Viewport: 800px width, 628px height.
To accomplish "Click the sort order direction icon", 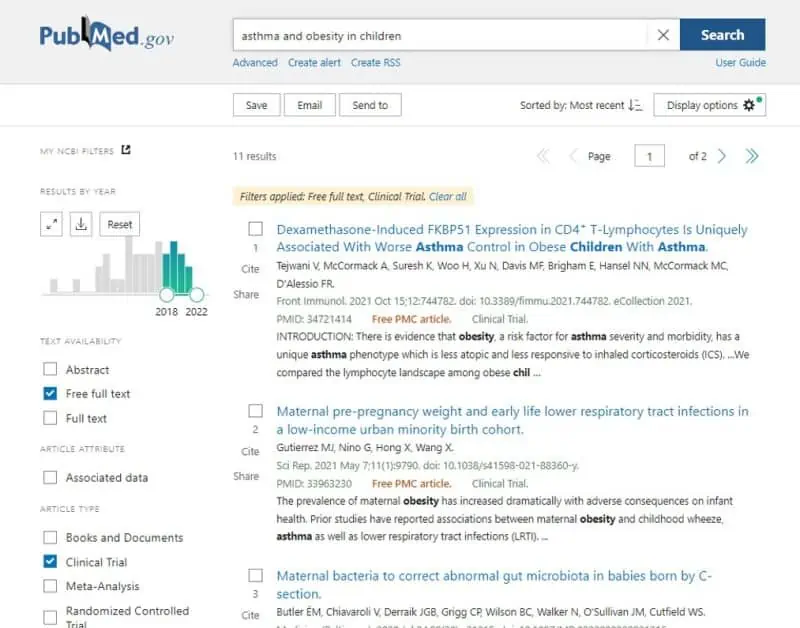I will 635,105.
